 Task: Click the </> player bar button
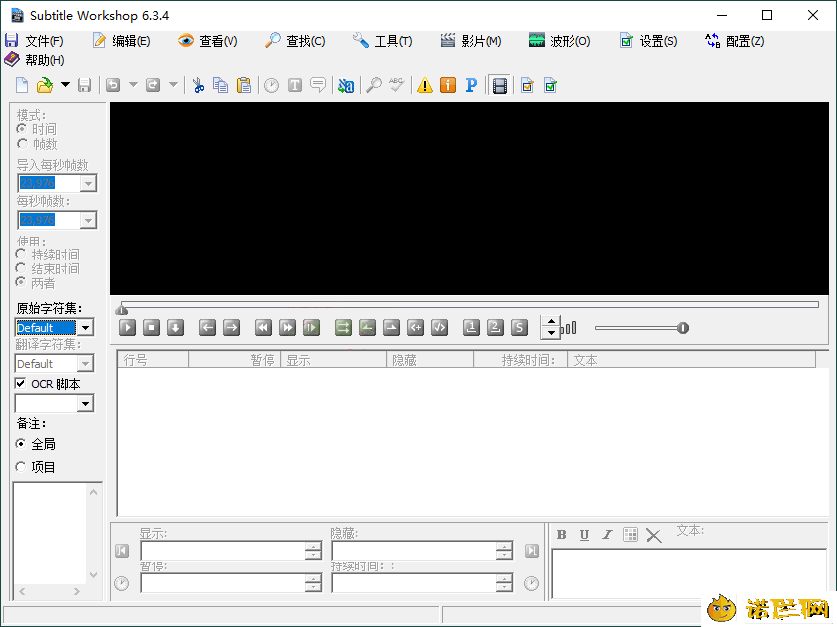click(440, 328)
